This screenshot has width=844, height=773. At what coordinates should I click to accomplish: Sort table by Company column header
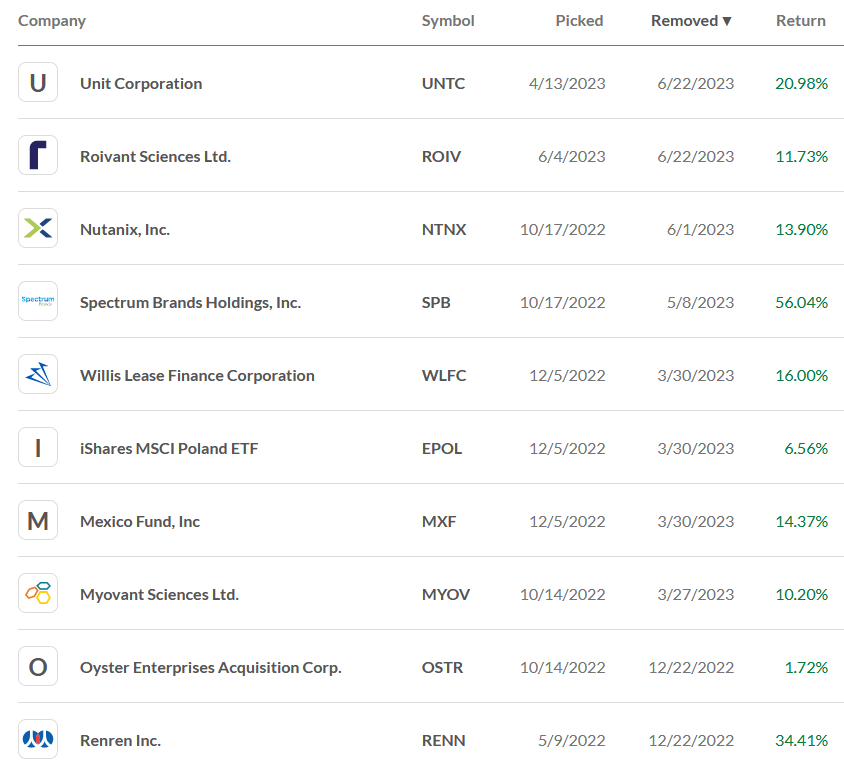tap(52, 21)
